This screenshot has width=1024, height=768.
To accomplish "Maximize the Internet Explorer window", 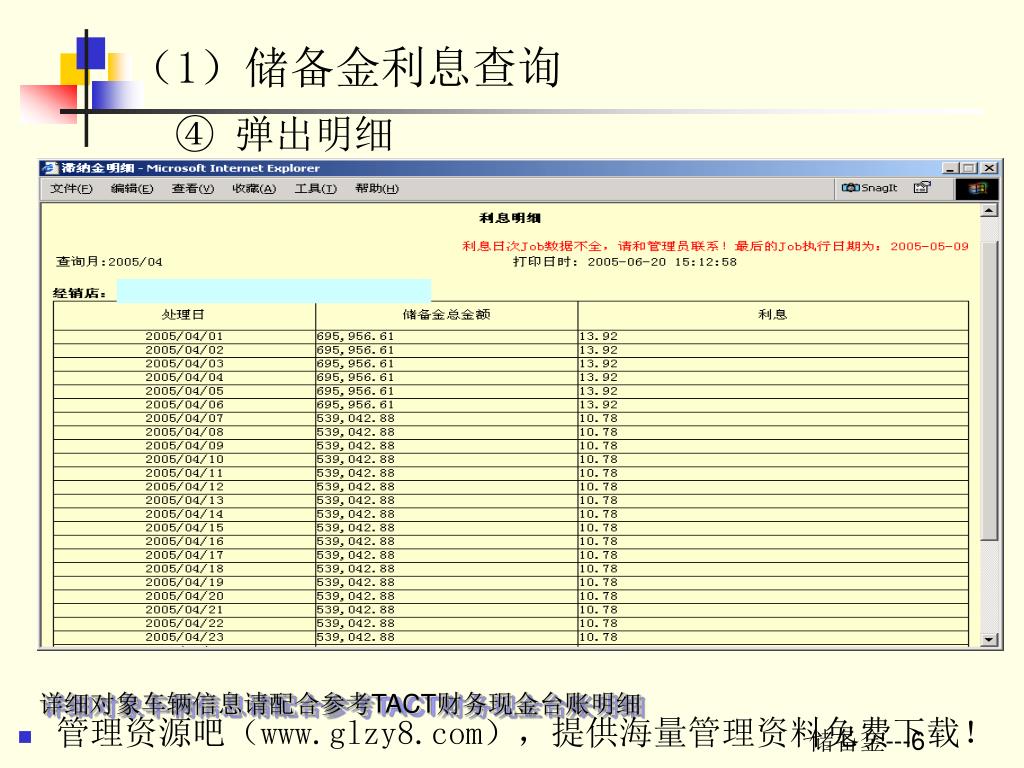I will [x=969, y=168].
